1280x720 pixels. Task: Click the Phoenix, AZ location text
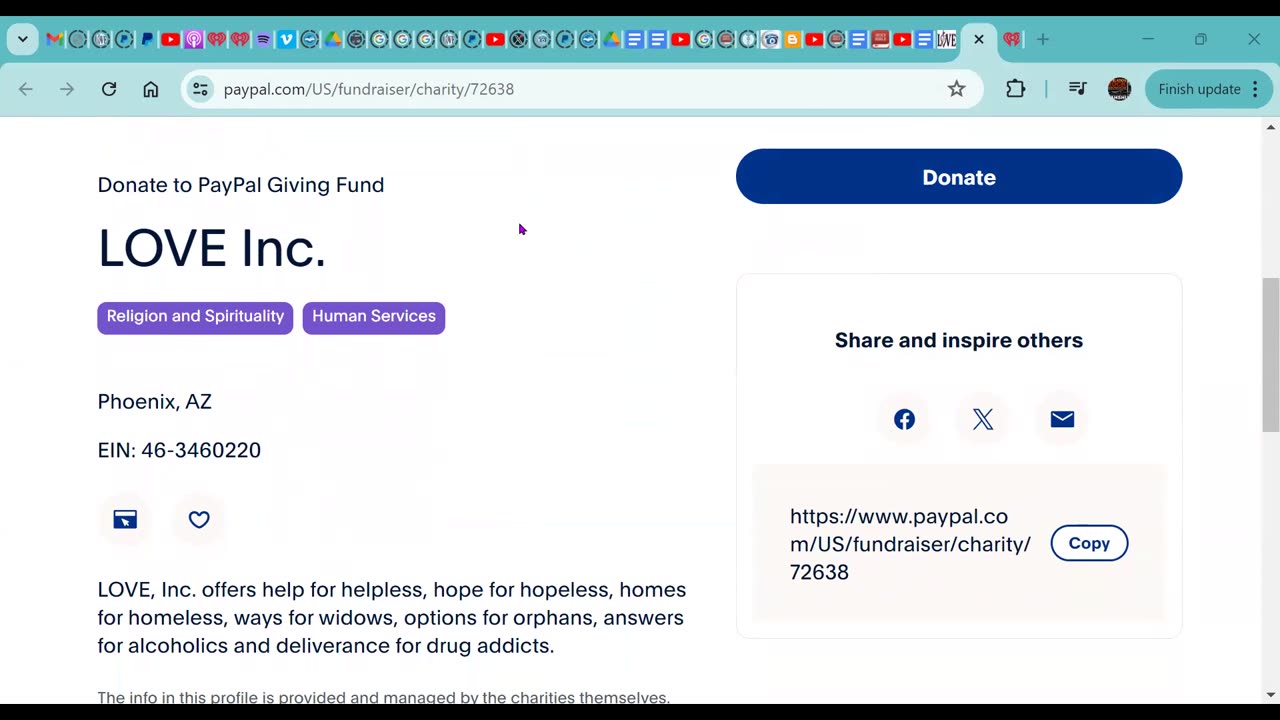click(x=154, y=402)
